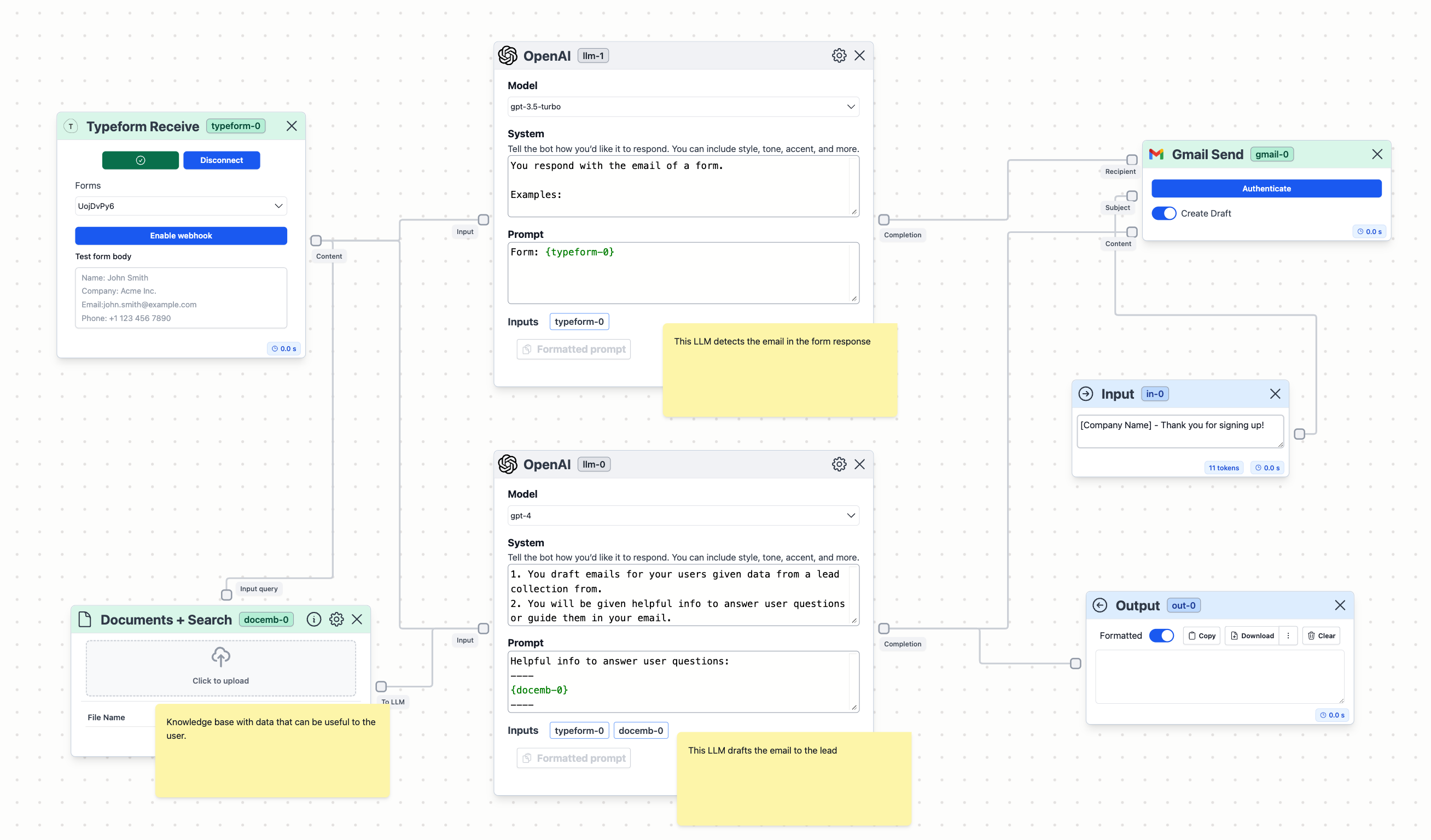Viewport: 1431px width, 840px height.
Task: Close the OpenAI llm-1 node
Action: click(860, 56)
